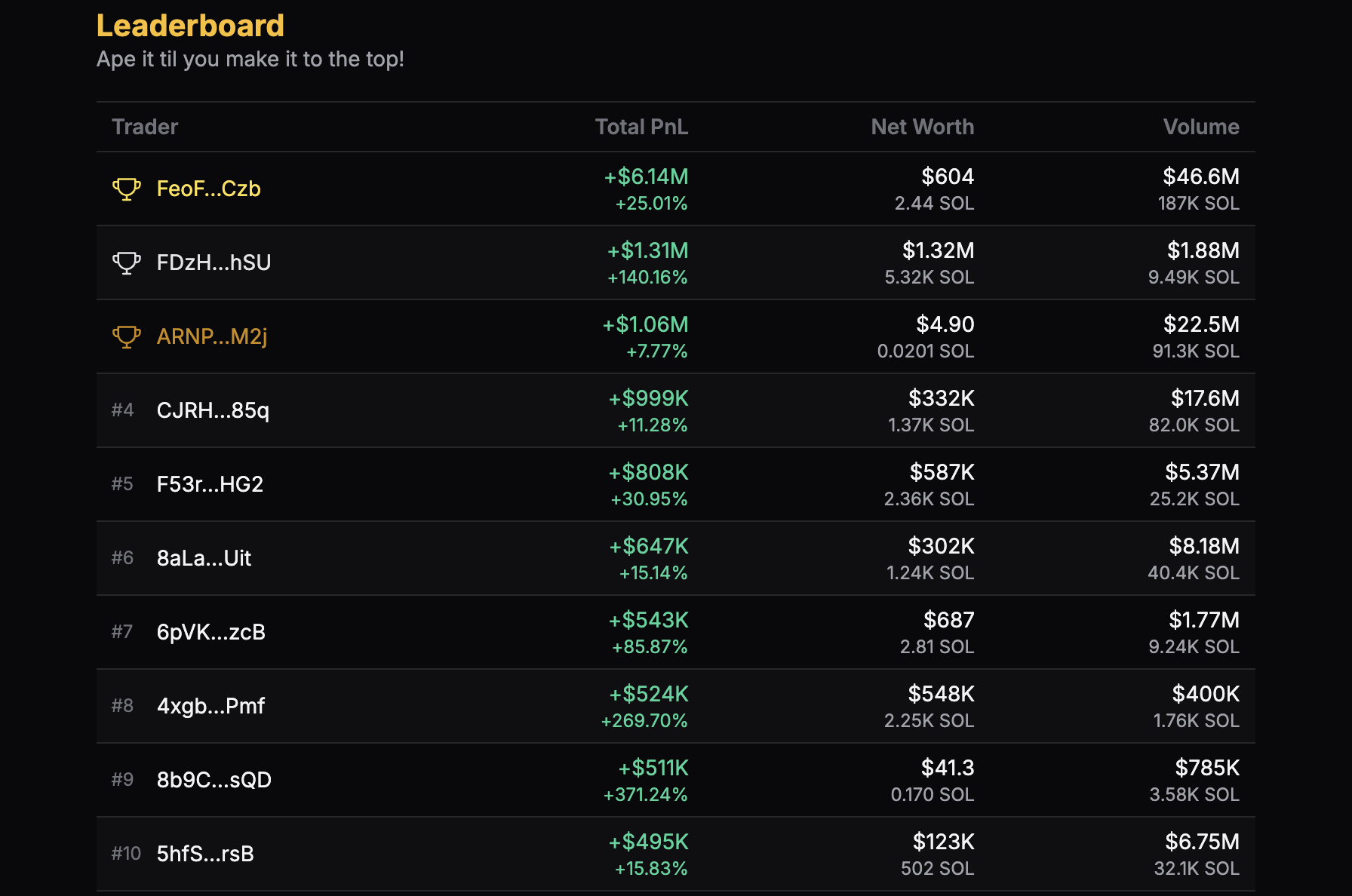Click the bronze trophy icon beside ARNP...M2j
The height and width of the screenshot is (896, 1352).
[127, 336]
